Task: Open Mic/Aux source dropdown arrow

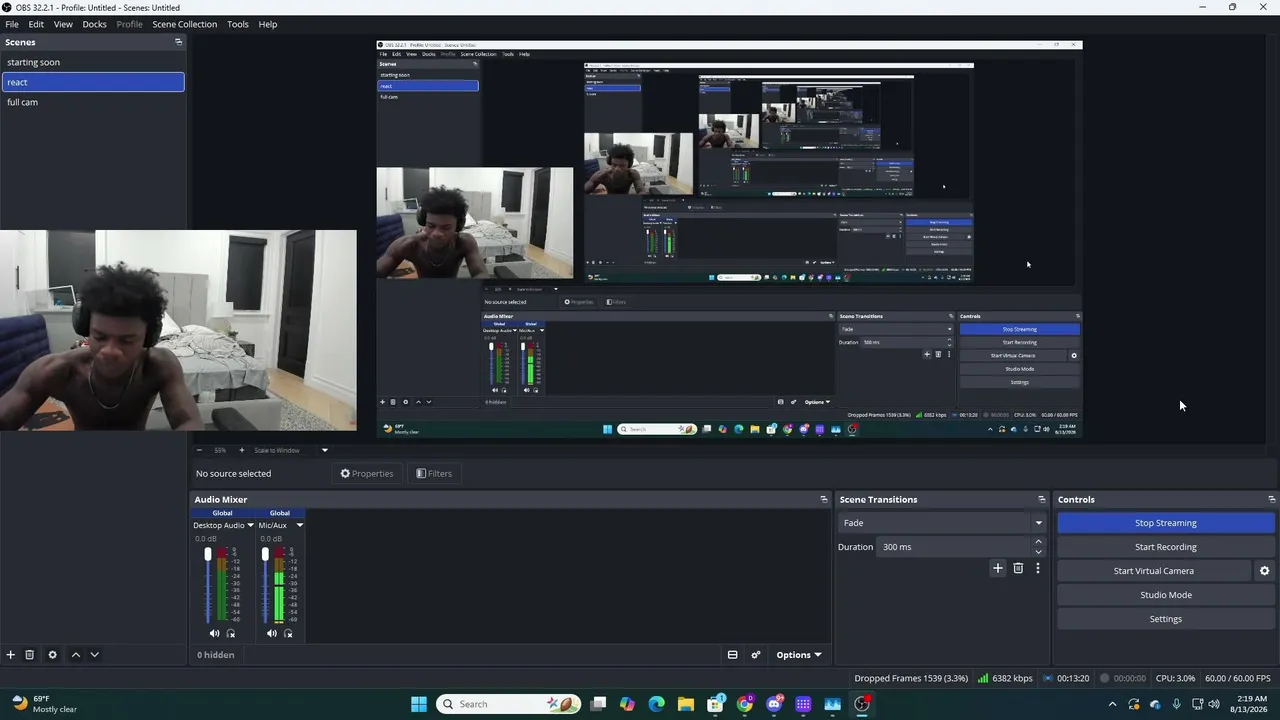Action: [299, 525]
